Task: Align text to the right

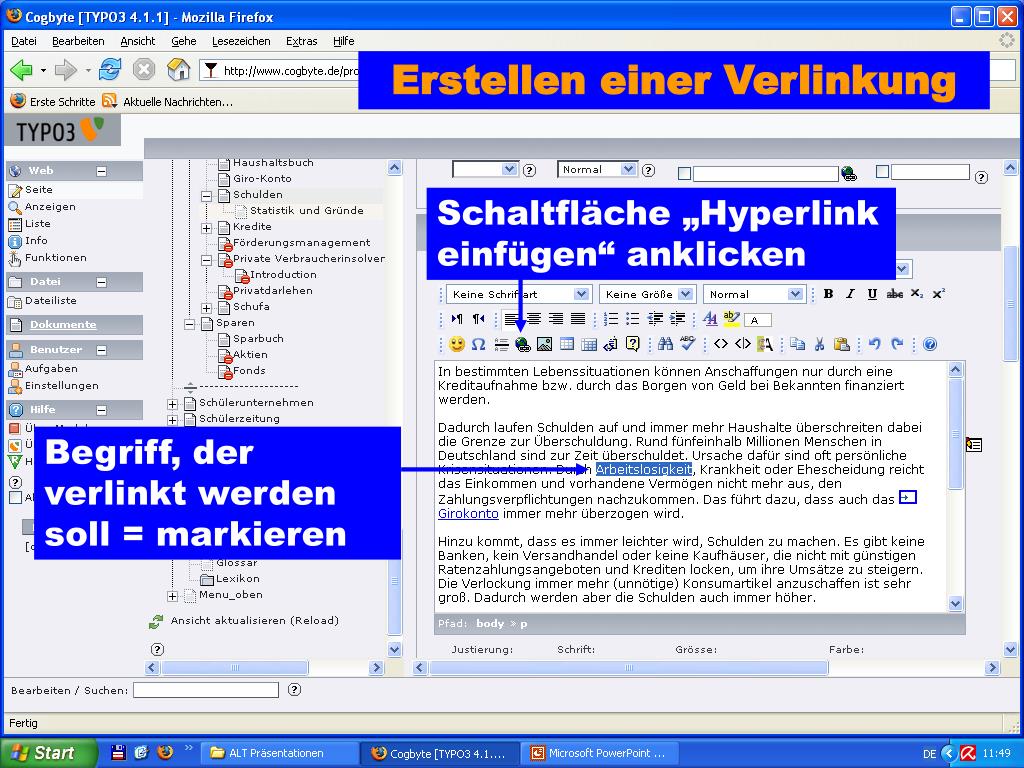Action: coord(556,319)
